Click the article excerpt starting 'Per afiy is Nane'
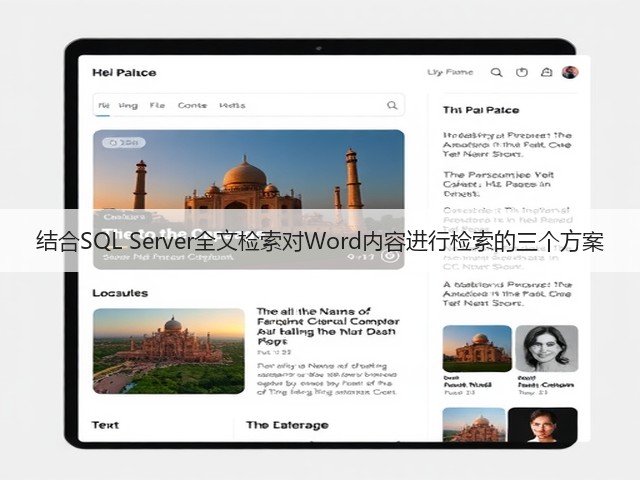Screen dimensions: 640x480 click(327, 379)
